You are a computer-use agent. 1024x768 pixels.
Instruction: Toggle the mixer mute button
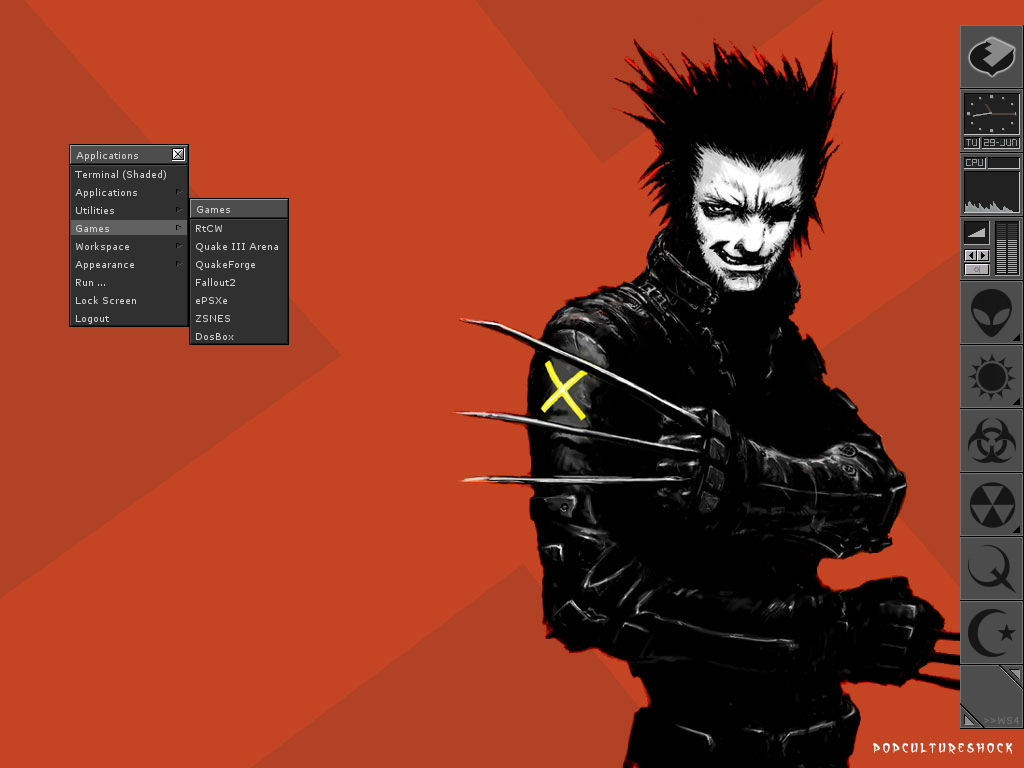pos(976,269)
